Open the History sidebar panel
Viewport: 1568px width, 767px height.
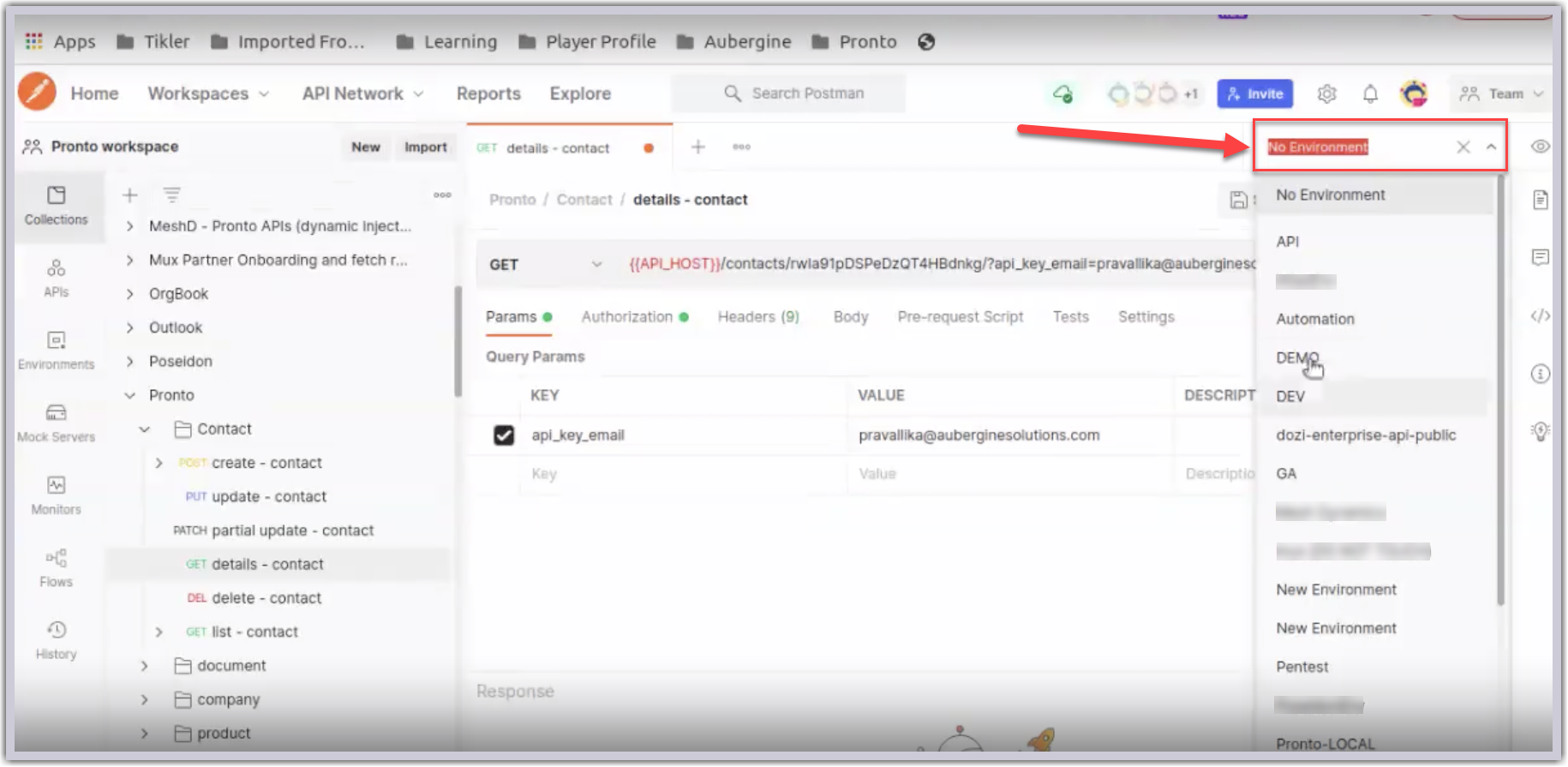coord(57,640)
